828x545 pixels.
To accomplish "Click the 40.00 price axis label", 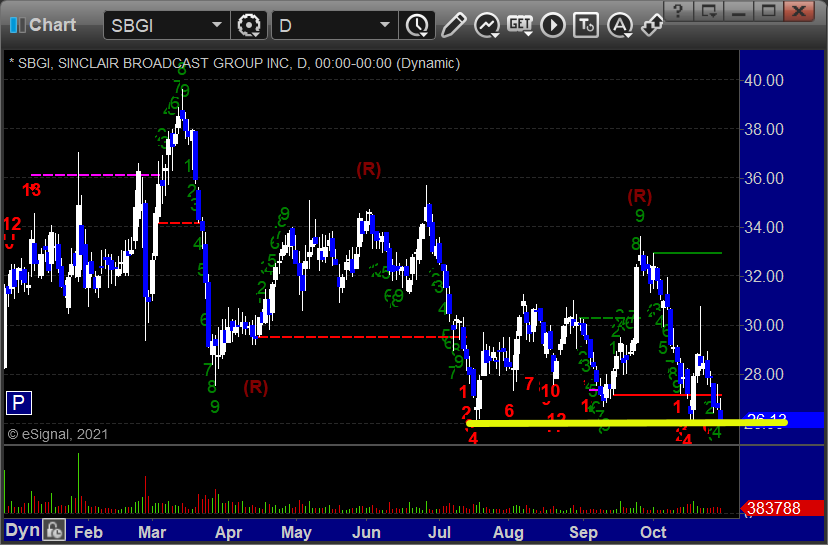I will (x=764, y=80).
